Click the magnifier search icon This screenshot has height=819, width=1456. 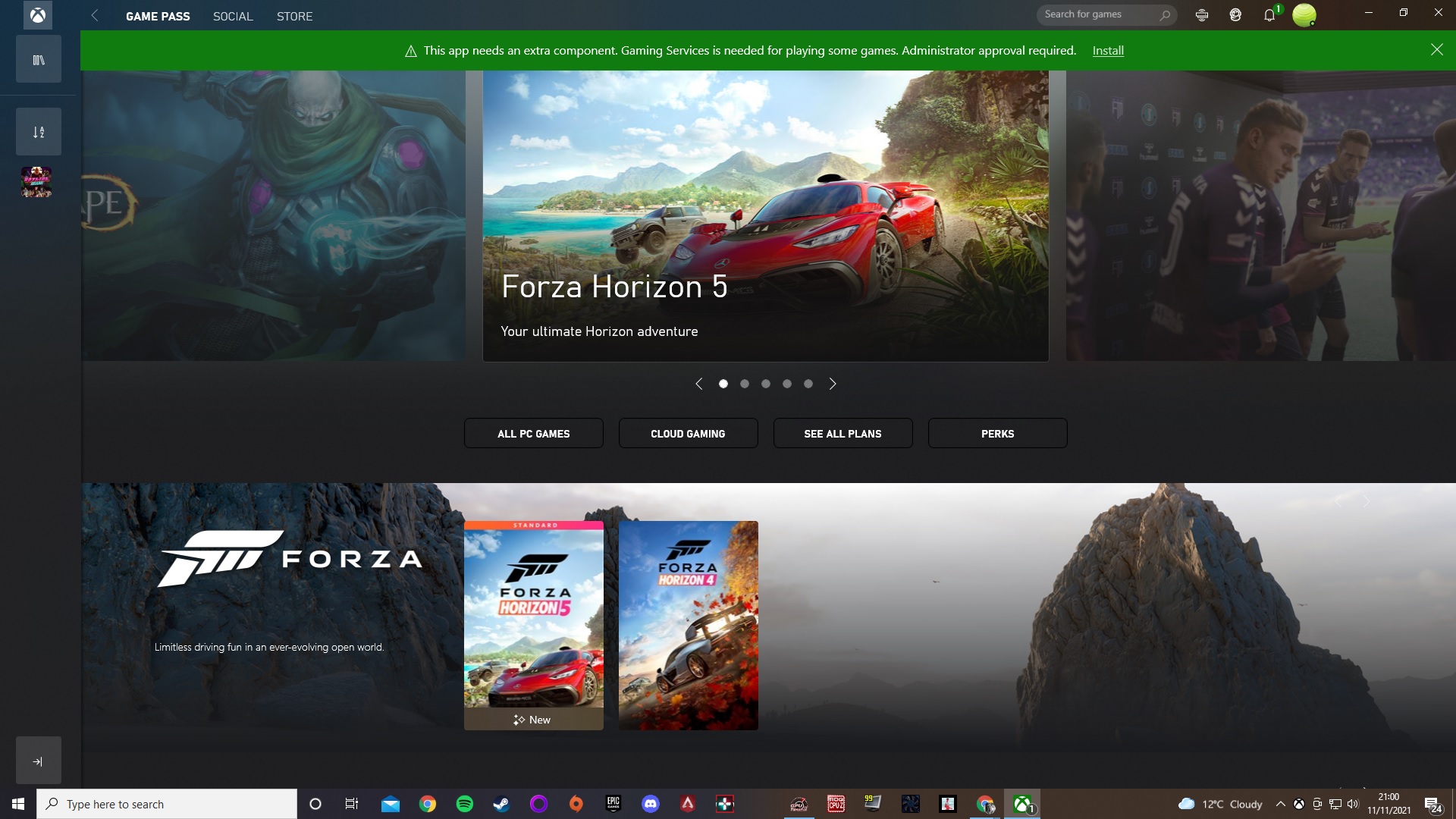1166,14
